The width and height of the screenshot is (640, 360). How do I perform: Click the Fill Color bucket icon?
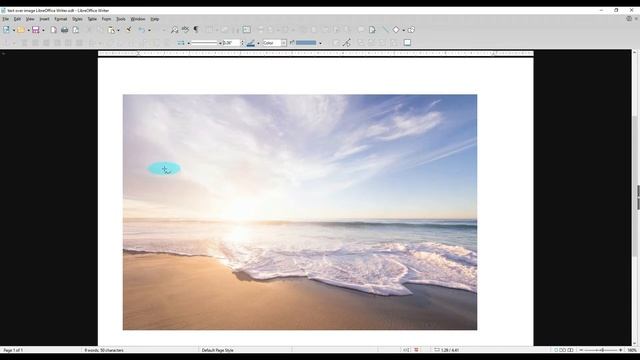pos(292,42)
